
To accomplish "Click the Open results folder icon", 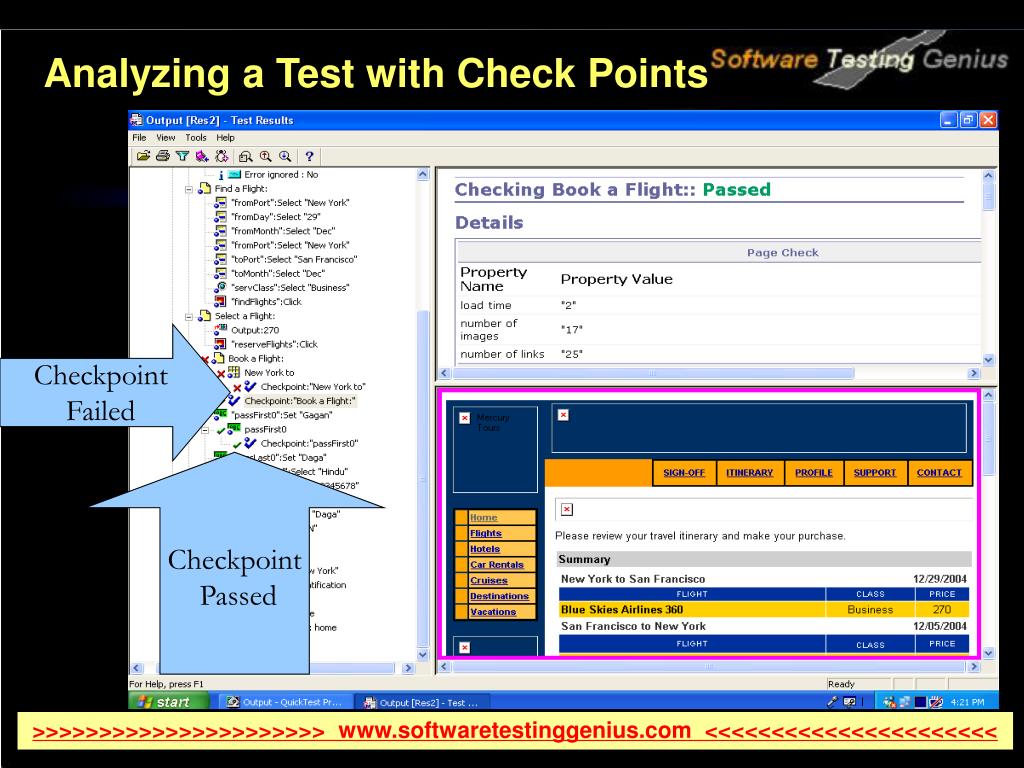I will pyautogui.click(x=143, y=156).
